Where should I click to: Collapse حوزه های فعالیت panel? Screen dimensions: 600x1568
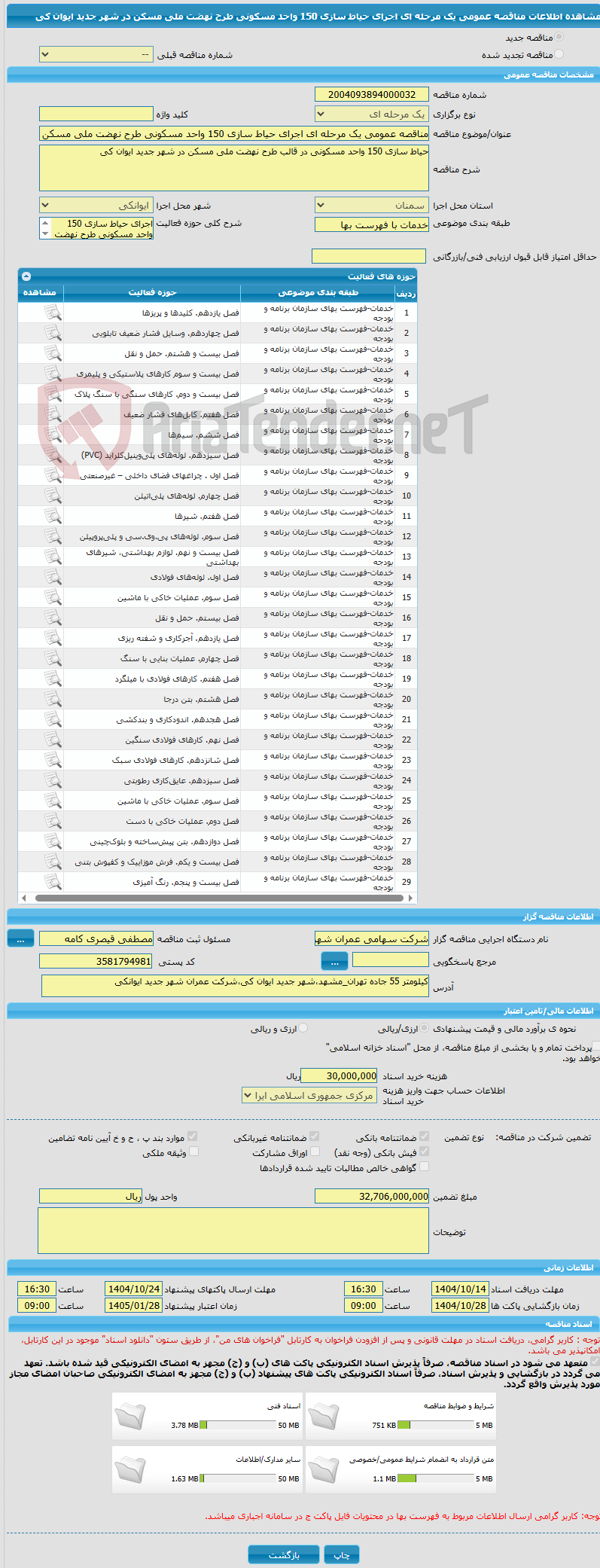27,276
